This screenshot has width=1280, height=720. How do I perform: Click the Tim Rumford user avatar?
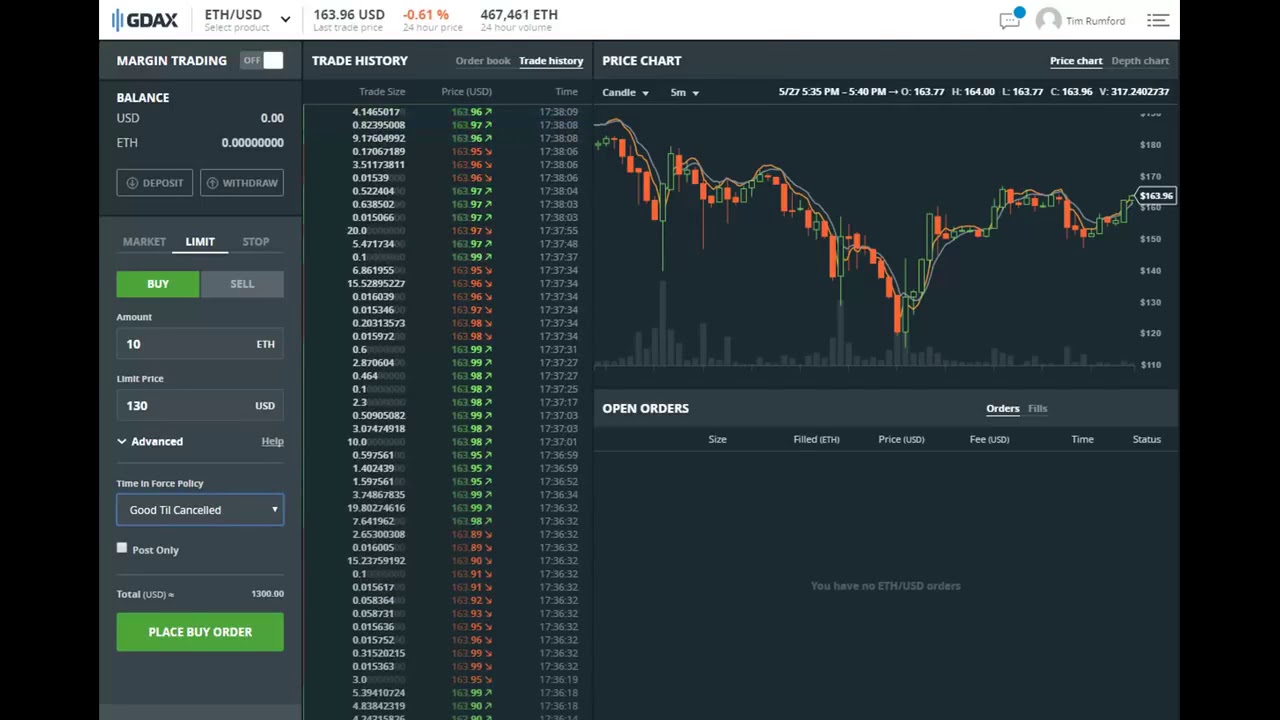(x=1047, y=20)
